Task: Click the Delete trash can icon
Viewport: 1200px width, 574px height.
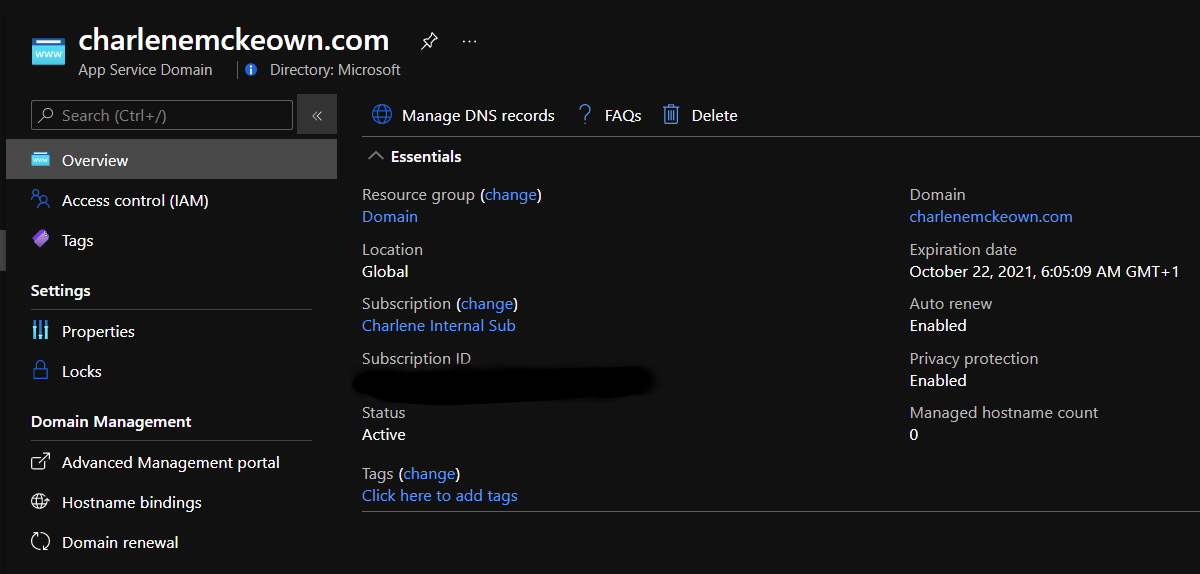Action: click(671, 115)
